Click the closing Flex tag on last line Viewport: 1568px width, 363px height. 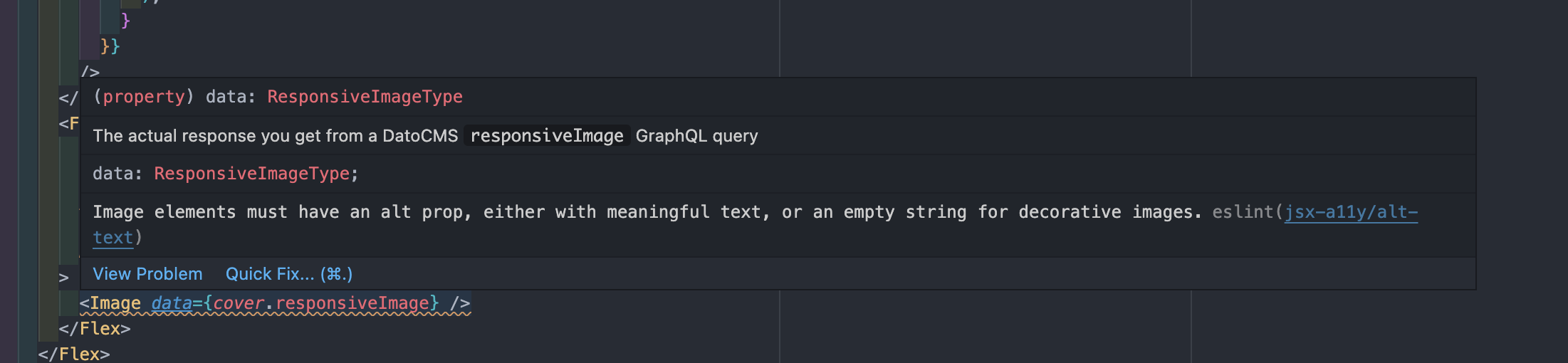74,354
